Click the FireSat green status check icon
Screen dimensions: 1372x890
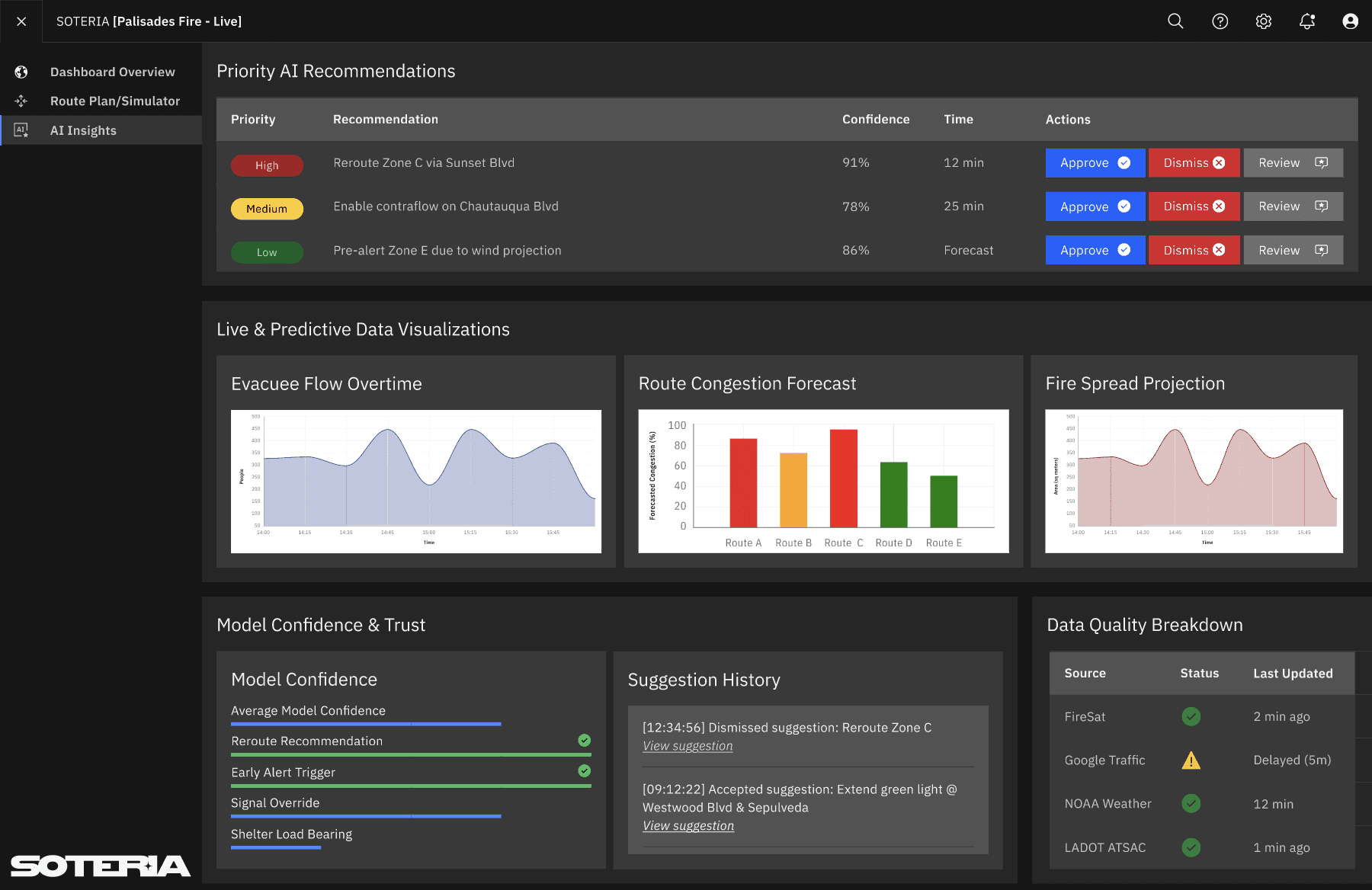tap(1191, 716)
